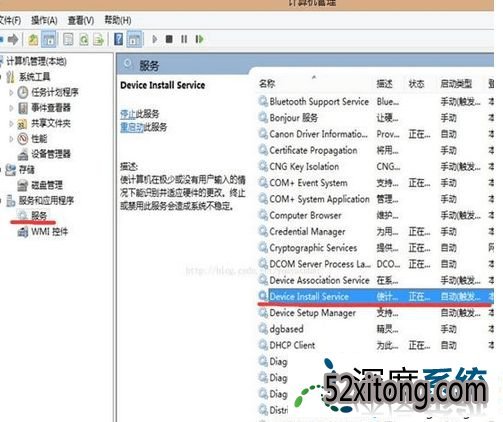The height and width of the screenshot is (422, 503).
Task: Select 设备管理器 in the tree
Action: (51, 154)
